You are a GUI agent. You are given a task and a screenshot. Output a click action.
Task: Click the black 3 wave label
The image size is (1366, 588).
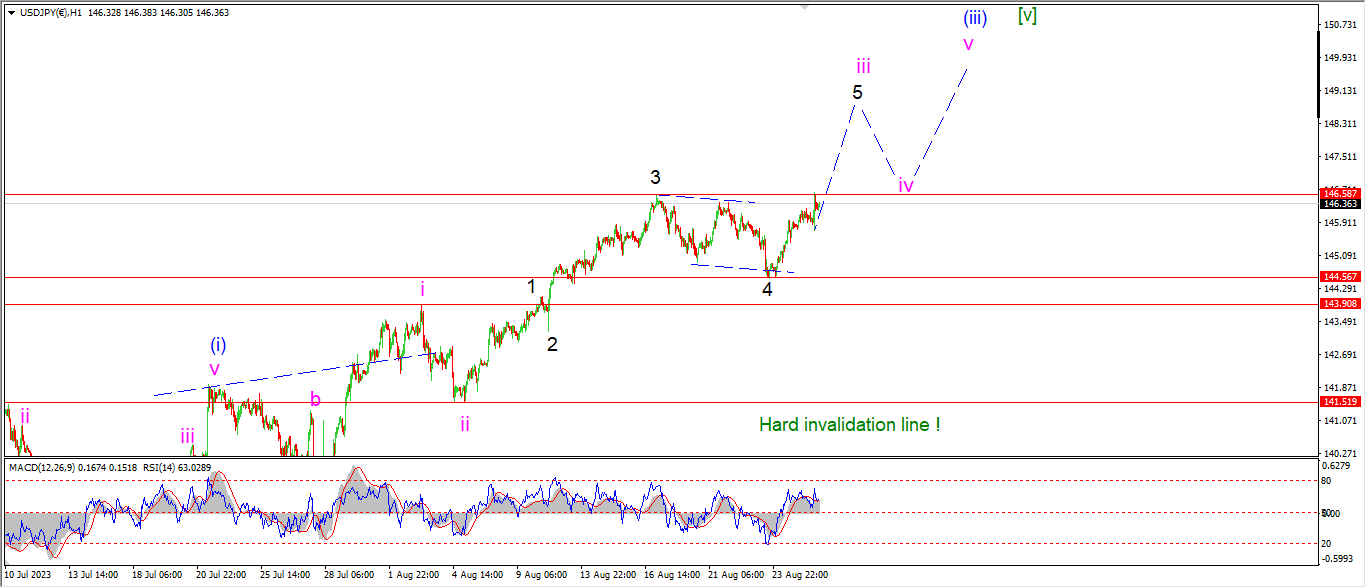(655, 178)
